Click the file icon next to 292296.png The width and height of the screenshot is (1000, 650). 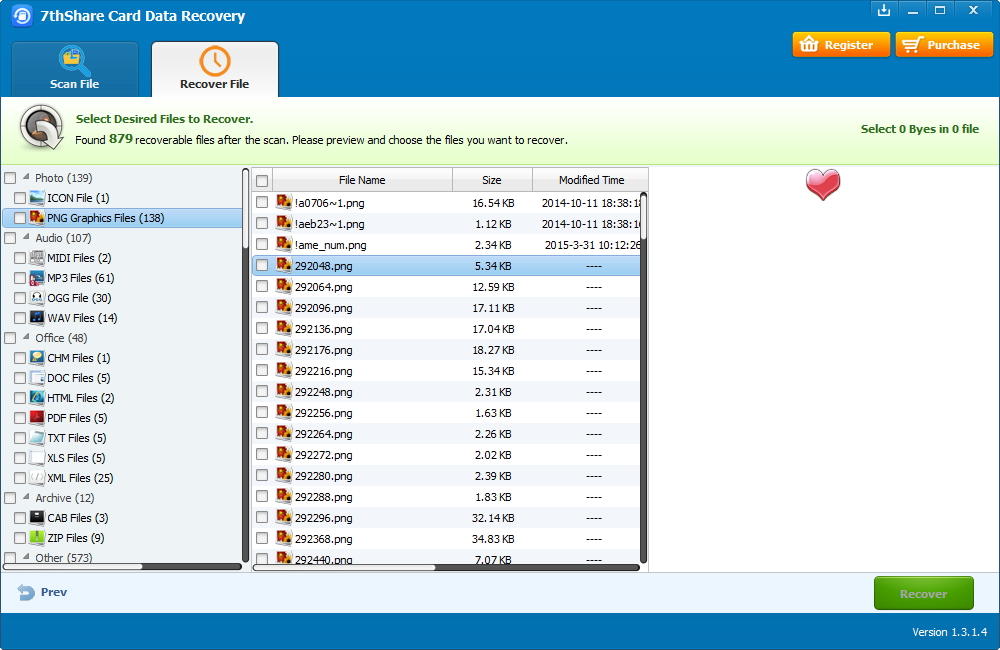pyautogui.click(x=284, y=517)
